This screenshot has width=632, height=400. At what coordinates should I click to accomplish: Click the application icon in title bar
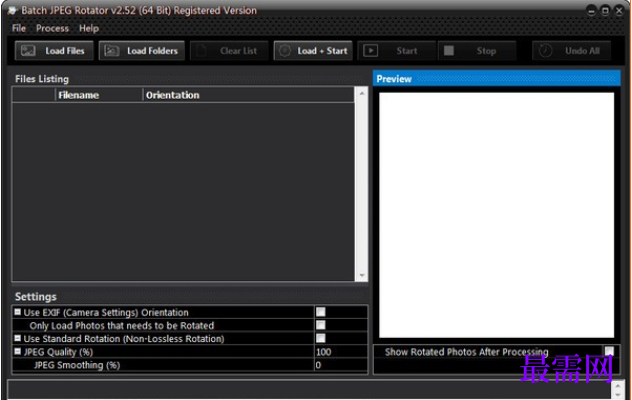pos(12,10)
